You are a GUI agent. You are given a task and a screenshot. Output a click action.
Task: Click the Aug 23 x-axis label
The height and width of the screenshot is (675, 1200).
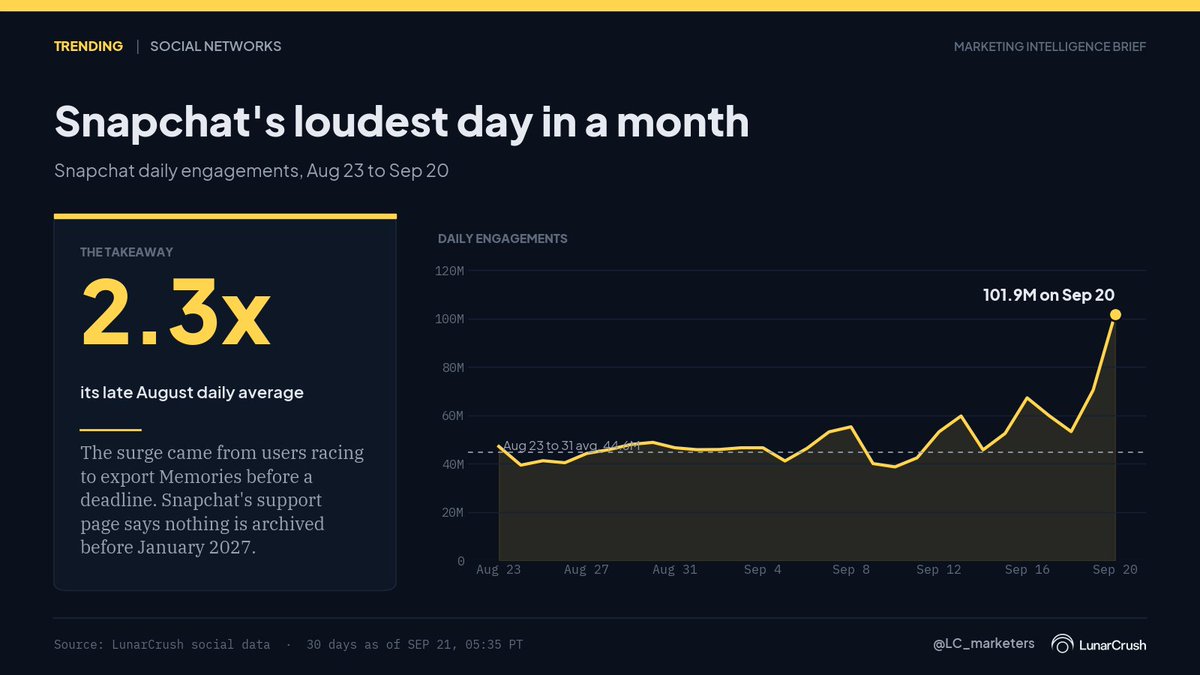[x=499, y=570]
